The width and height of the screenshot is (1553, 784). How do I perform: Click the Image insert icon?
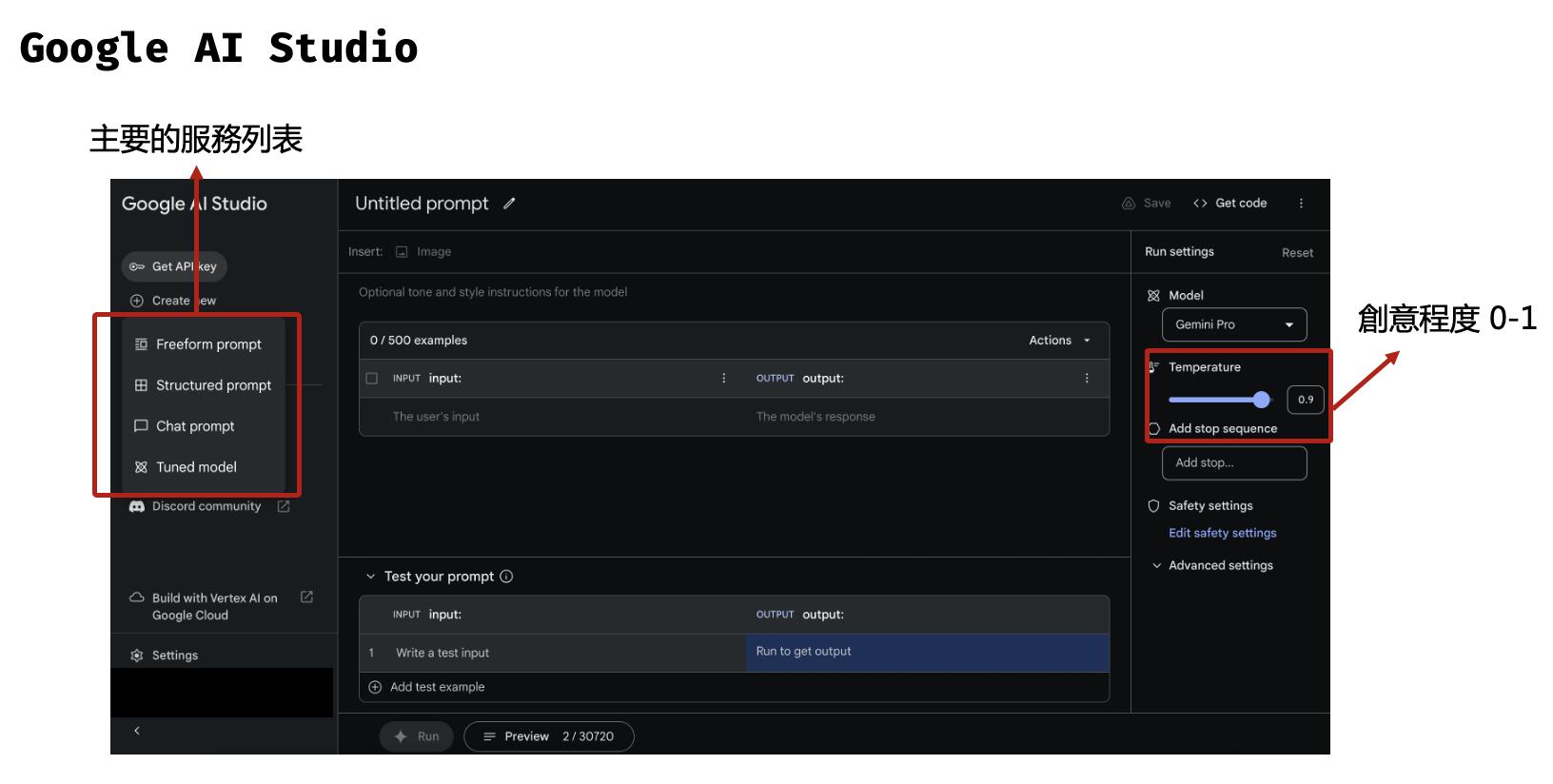(402, 252)
